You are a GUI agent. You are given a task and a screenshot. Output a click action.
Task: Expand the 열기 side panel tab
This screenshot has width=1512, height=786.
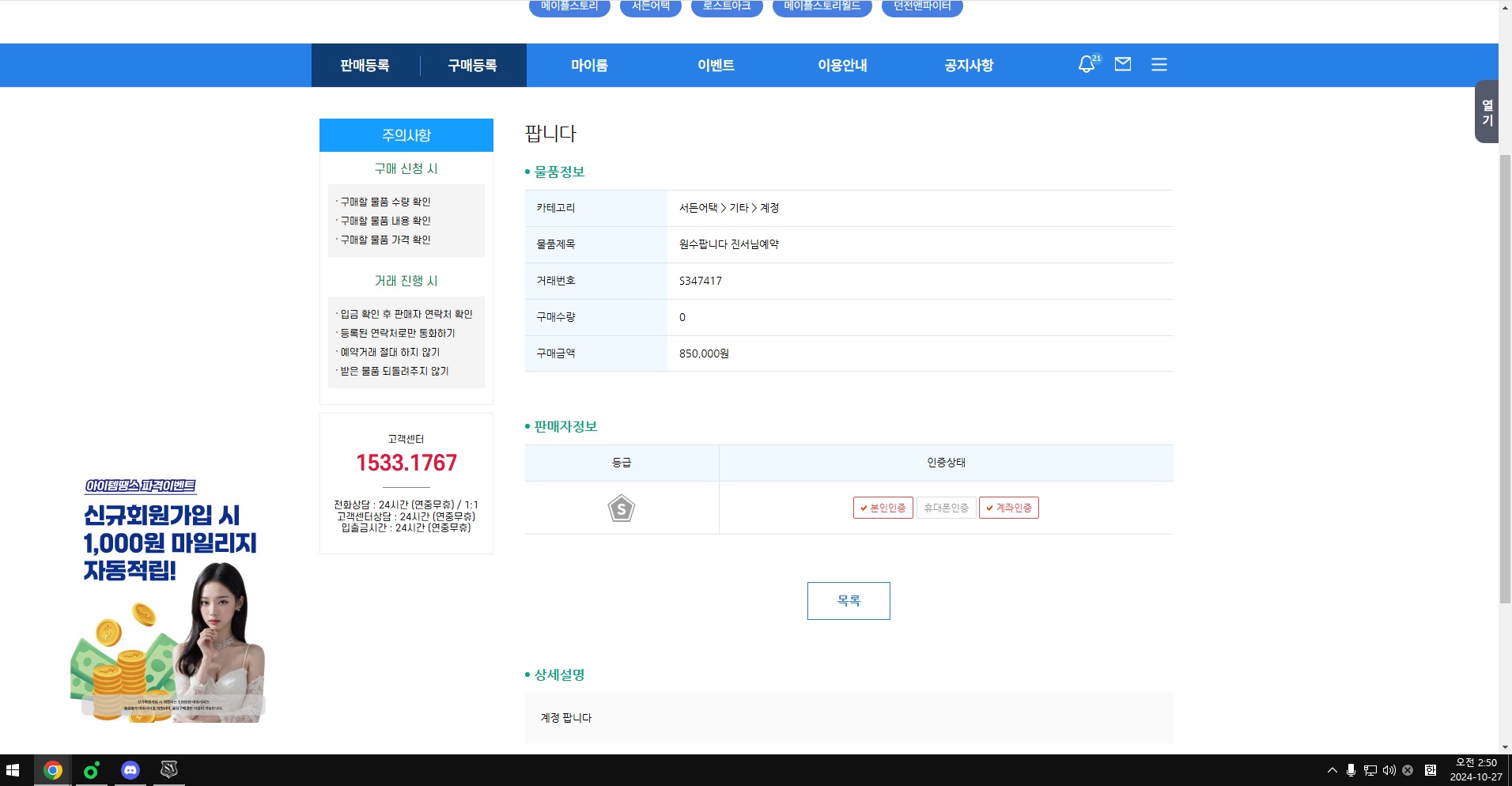point(1487,111)
